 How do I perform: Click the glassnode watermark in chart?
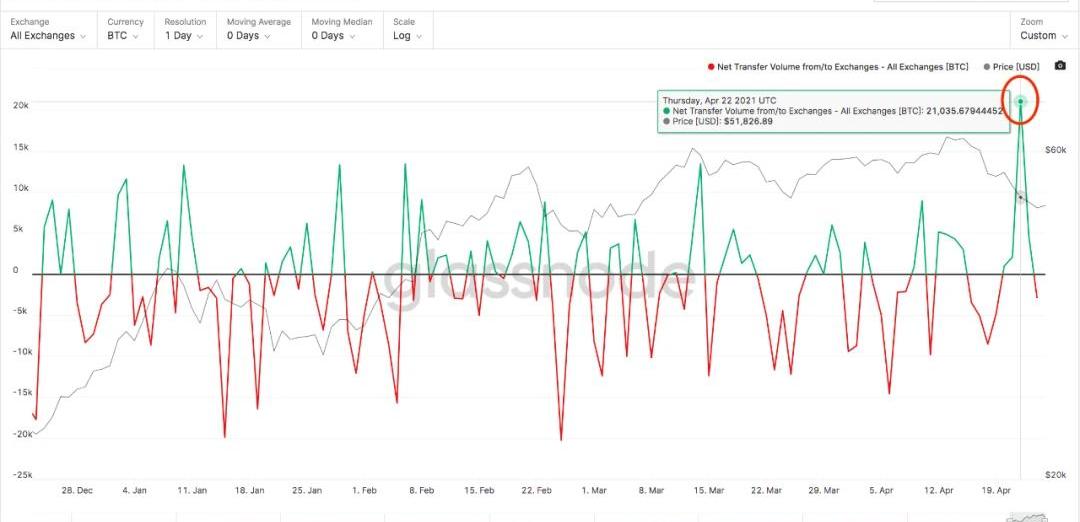tap(540, 279)
